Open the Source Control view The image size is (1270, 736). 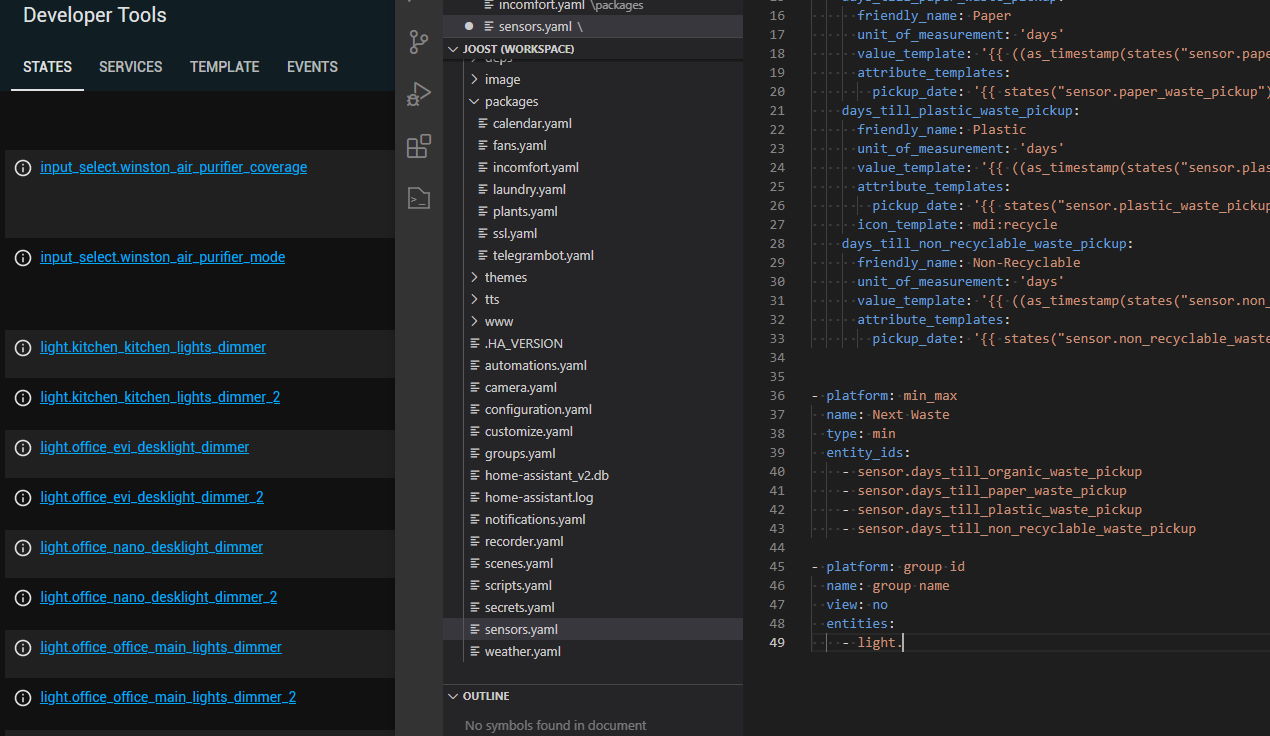coord(418,43)
